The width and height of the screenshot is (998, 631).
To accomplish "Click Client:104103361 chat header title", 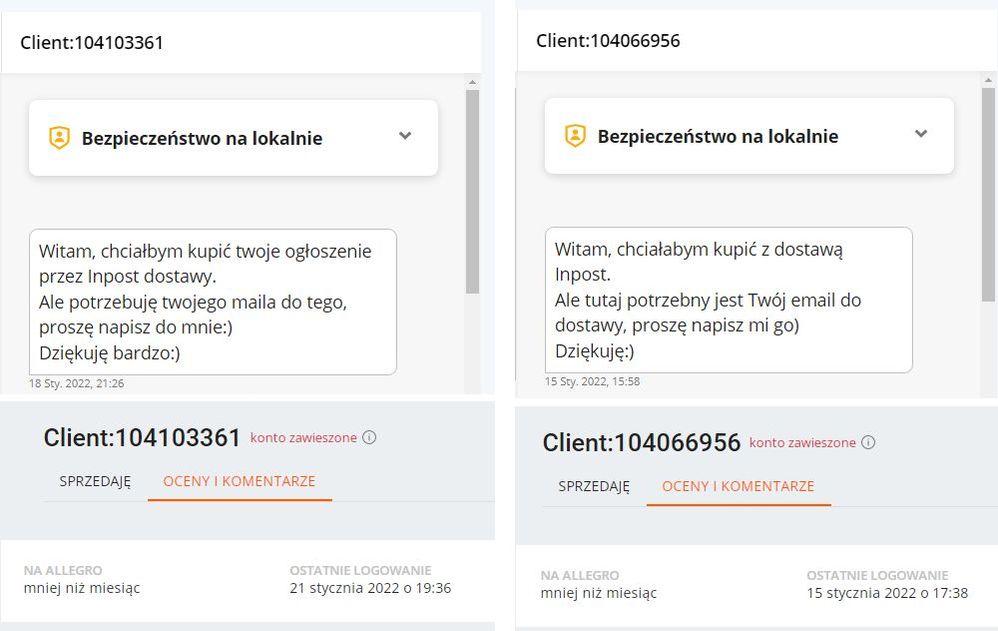I will pyautogui.click(x=92, y=43).
